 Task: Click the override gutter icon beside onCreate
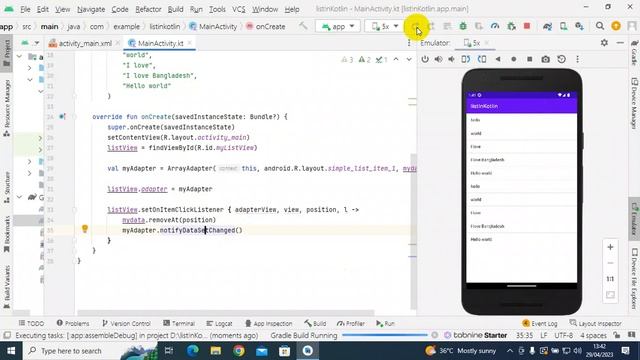[62, 117]
